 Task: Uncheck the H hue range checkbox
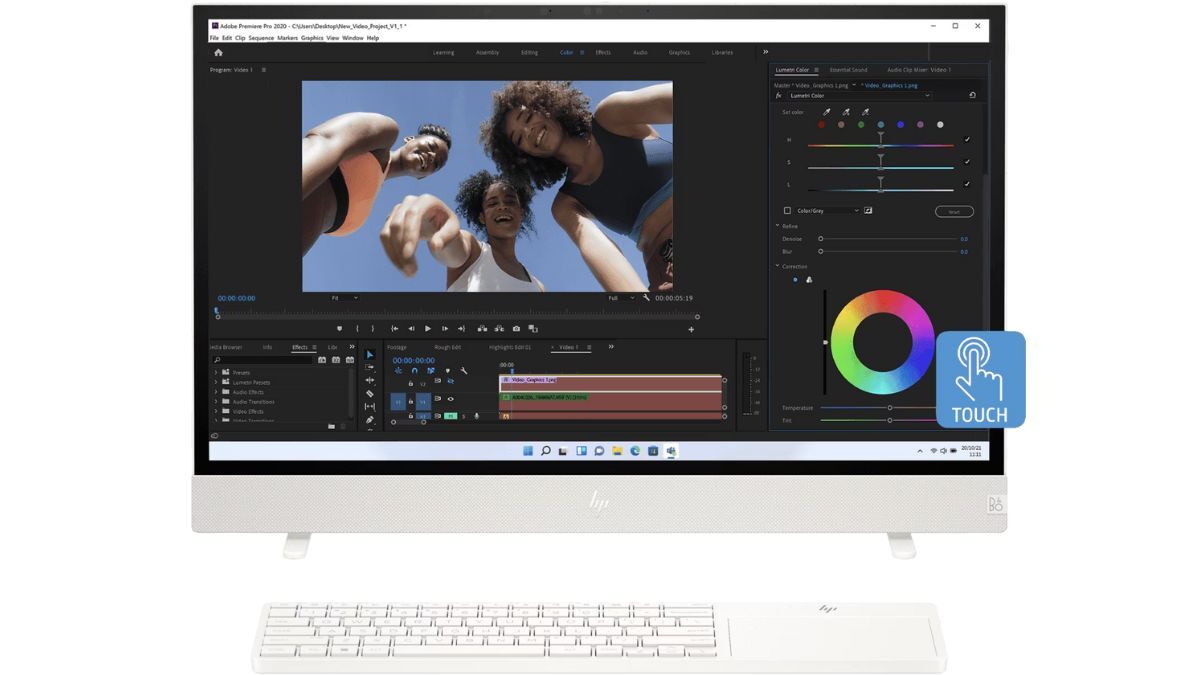pyautogui.click(x=966, y=140)
